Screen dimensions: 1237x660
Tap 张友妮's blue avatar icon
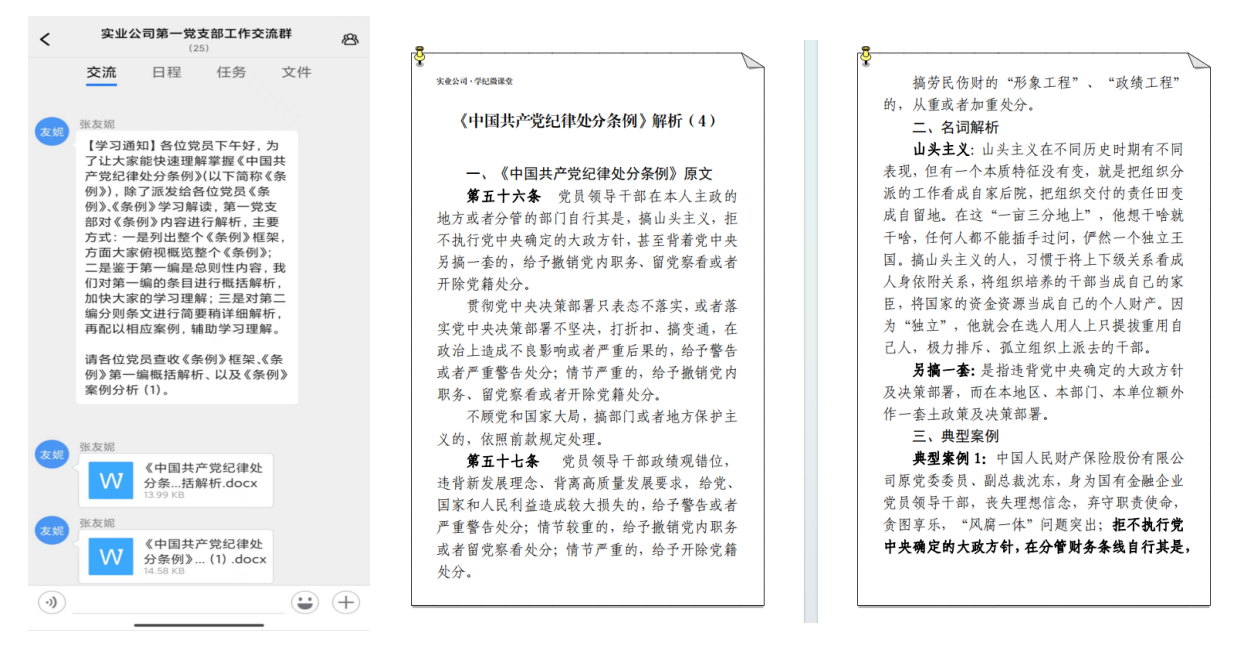tap(51, 132)
